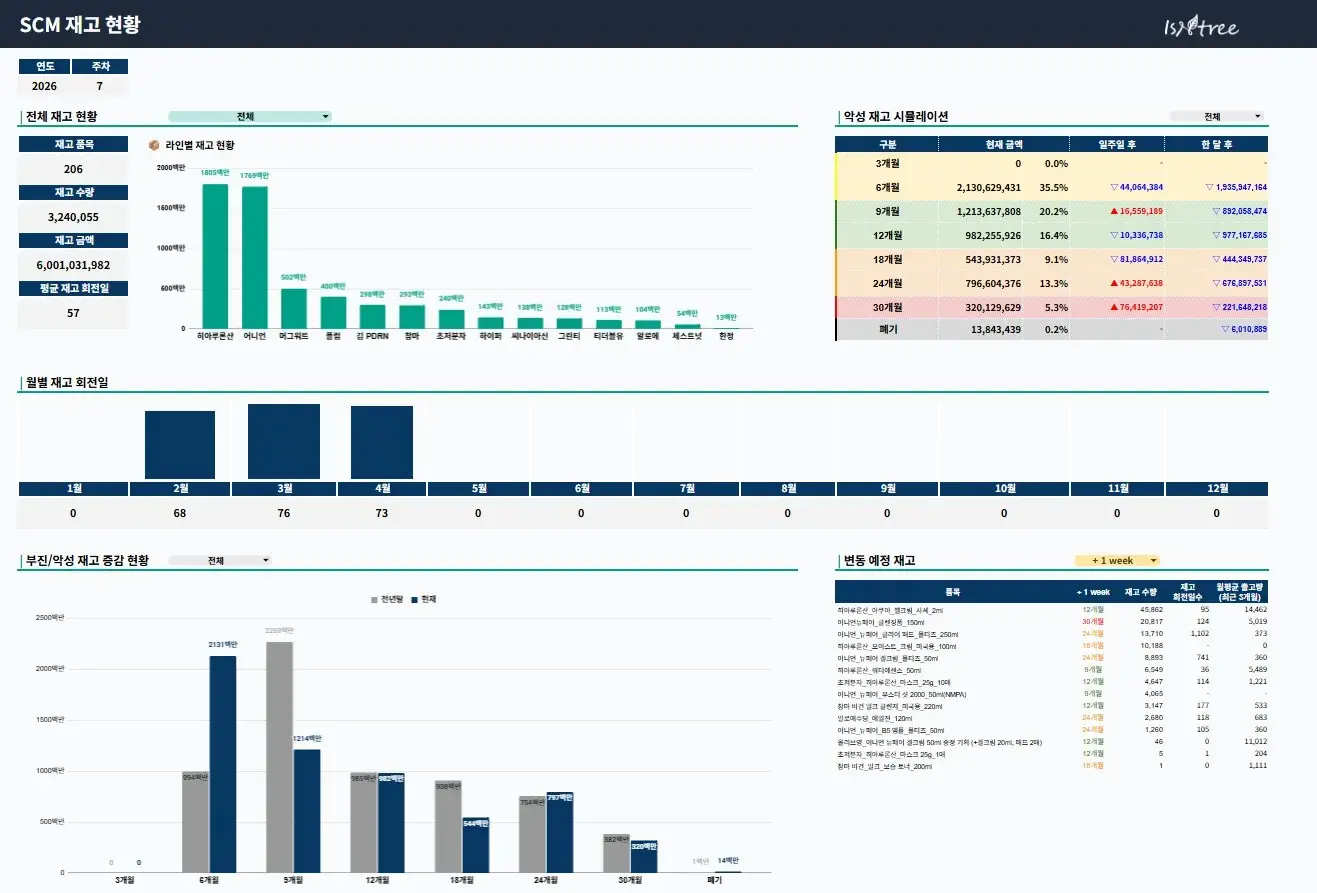Click the blue down-triangle beside 44,064,384
Image resolution: width=1317 pixels, height=893 pixels.
tap(1113, 188)
